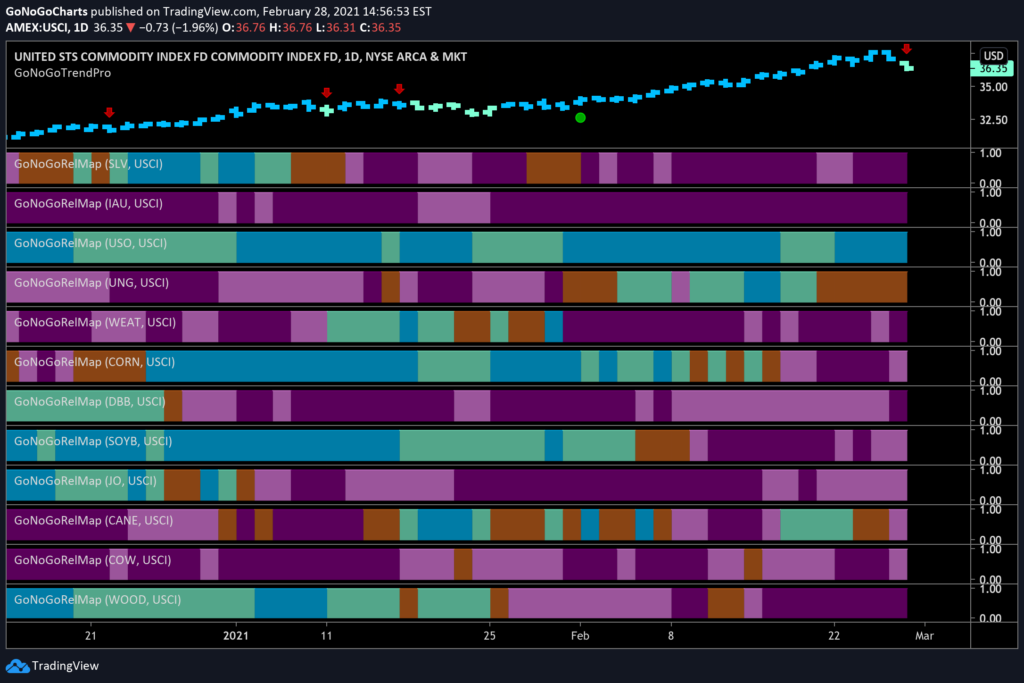Viewport: 1024px width, 683px height.
Task: Click the 36.35 current price label
Action: point(993,69)
